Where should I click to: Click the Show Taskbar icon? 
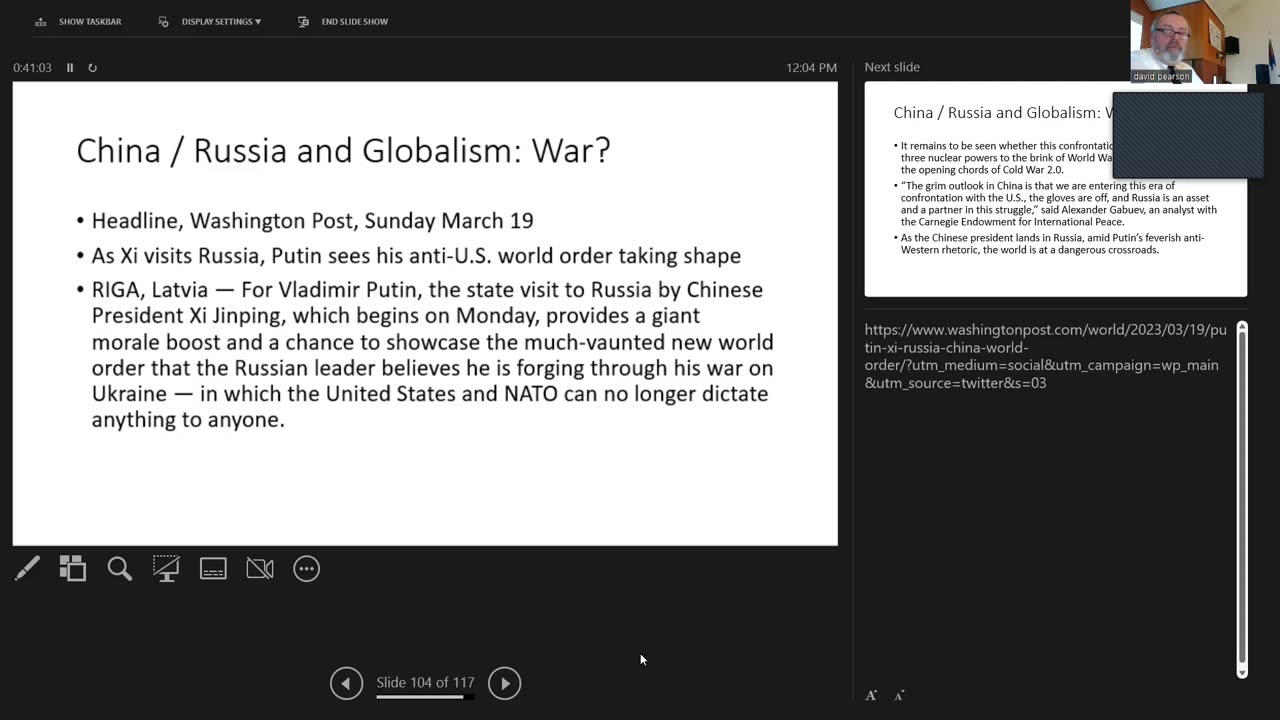(x=41, y=21)
